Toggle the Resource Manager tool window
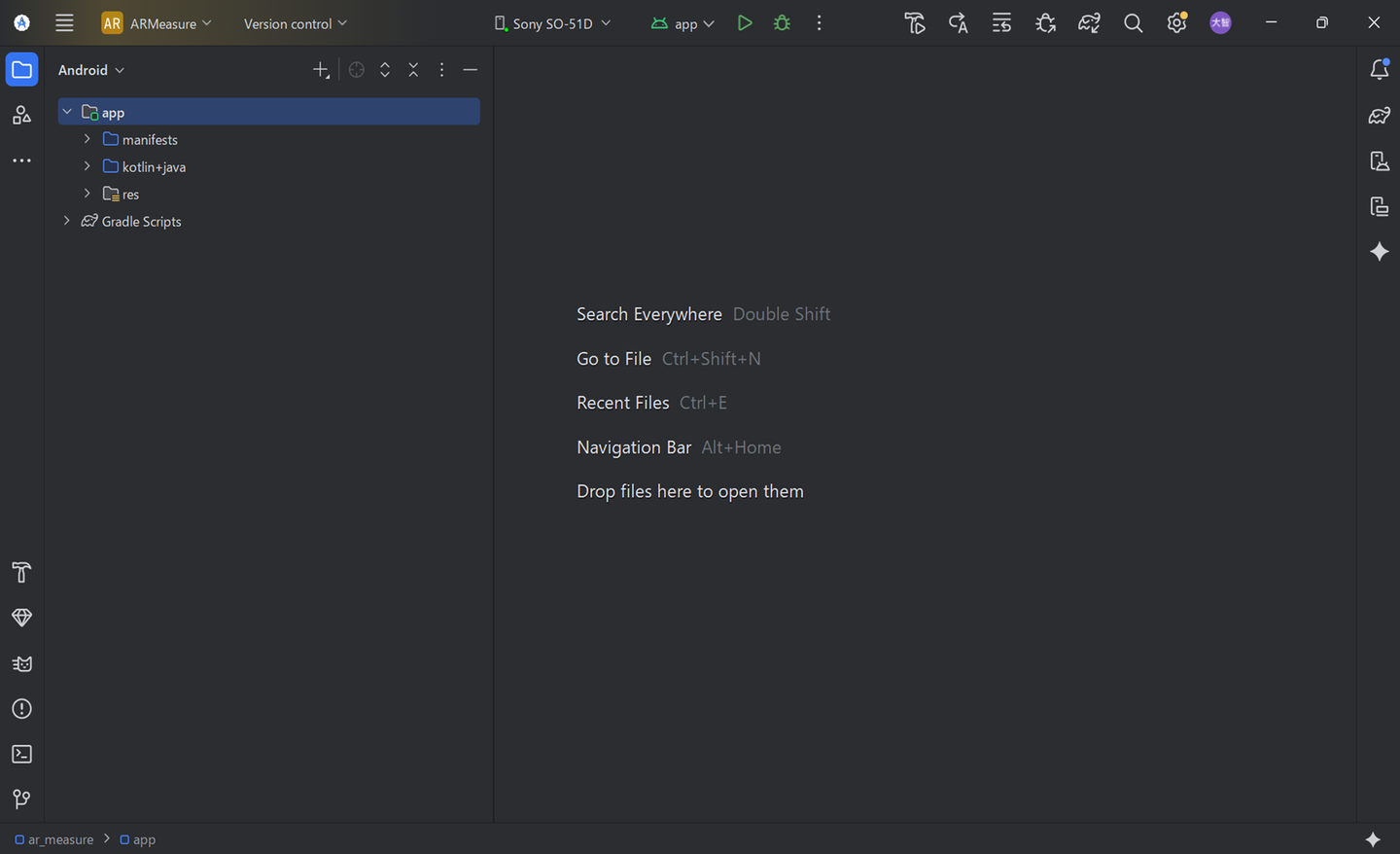This screenshot has height=854, width=1400. coord(21,116)
